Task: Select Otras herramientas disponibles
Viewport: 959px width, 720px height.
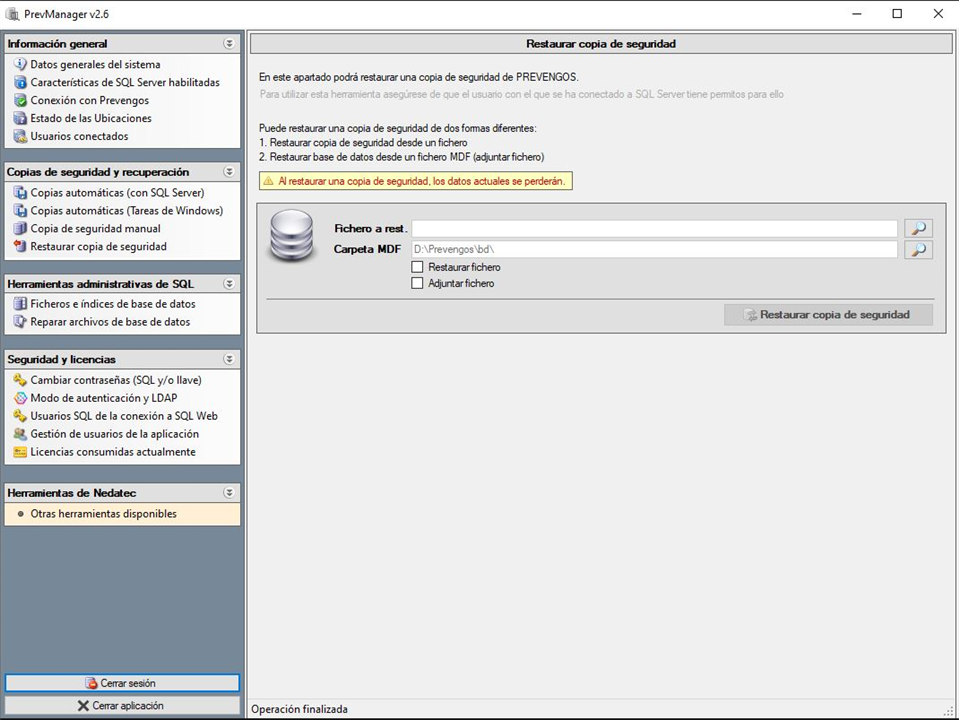Action: (x=103, y=514)
